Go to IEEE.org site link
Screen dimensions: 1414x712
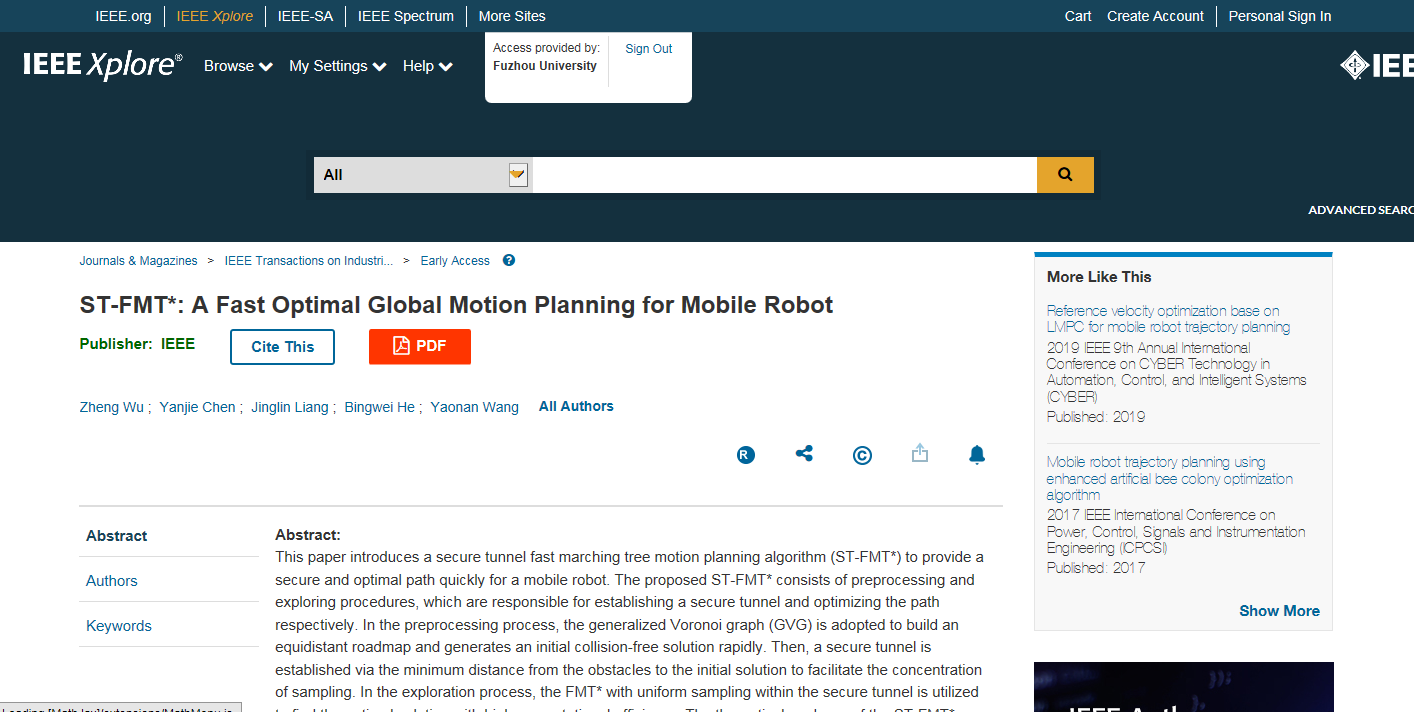pyautogui.click(x=123, y=16)
